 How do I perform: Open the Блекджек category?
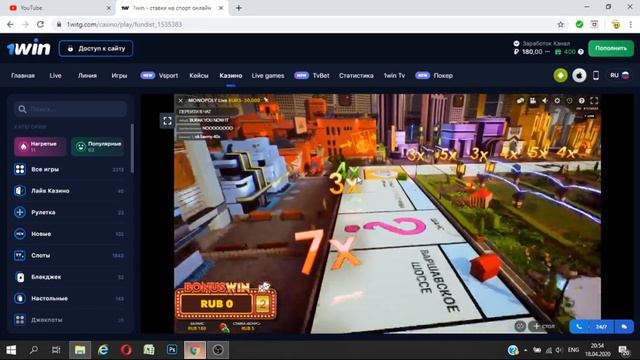69,277
